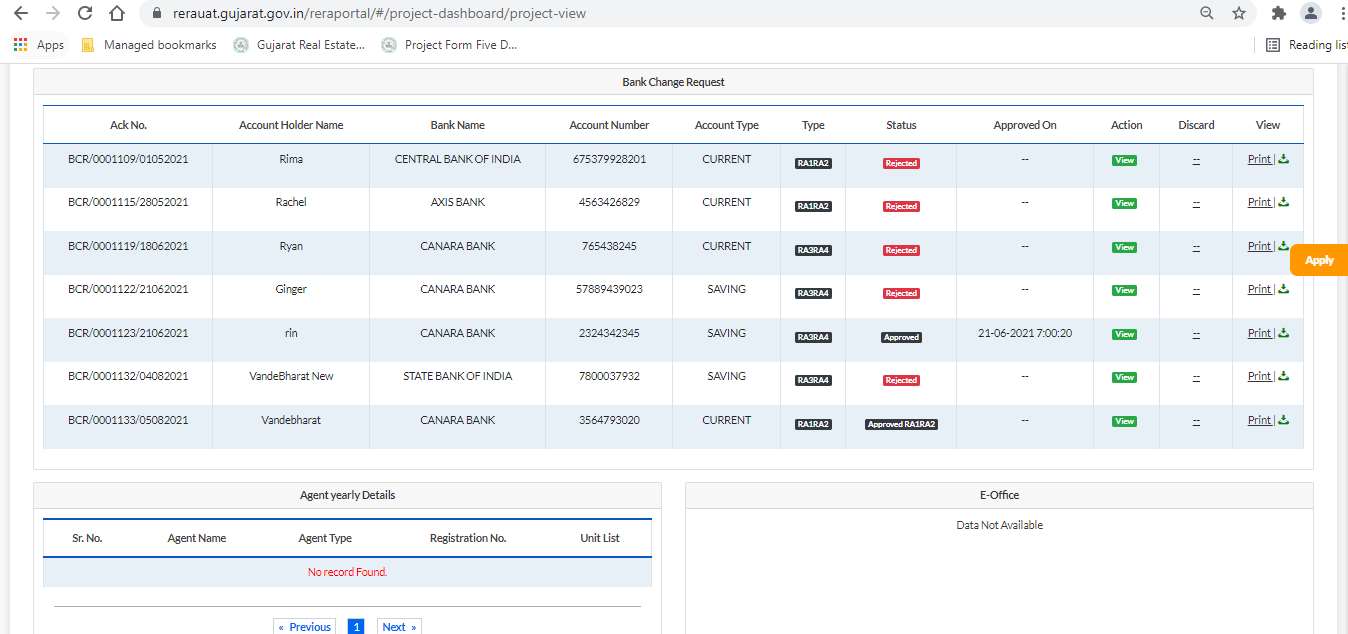Screen dimensions: 1348x634
Task: Open the Apps shortcut in bookmarks bar
Action: 39,45
